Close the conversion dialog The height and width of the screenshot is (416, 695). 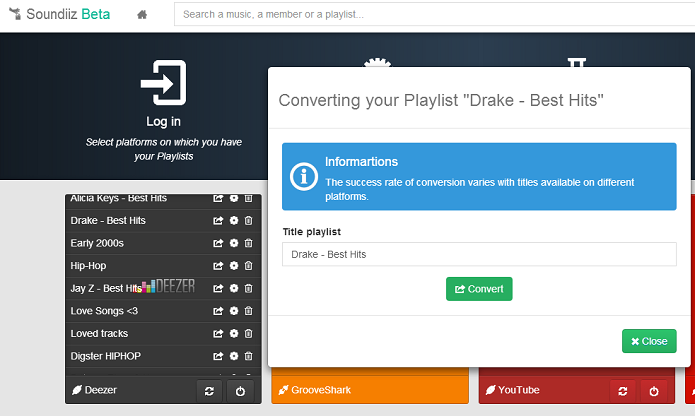coord(649,341)
